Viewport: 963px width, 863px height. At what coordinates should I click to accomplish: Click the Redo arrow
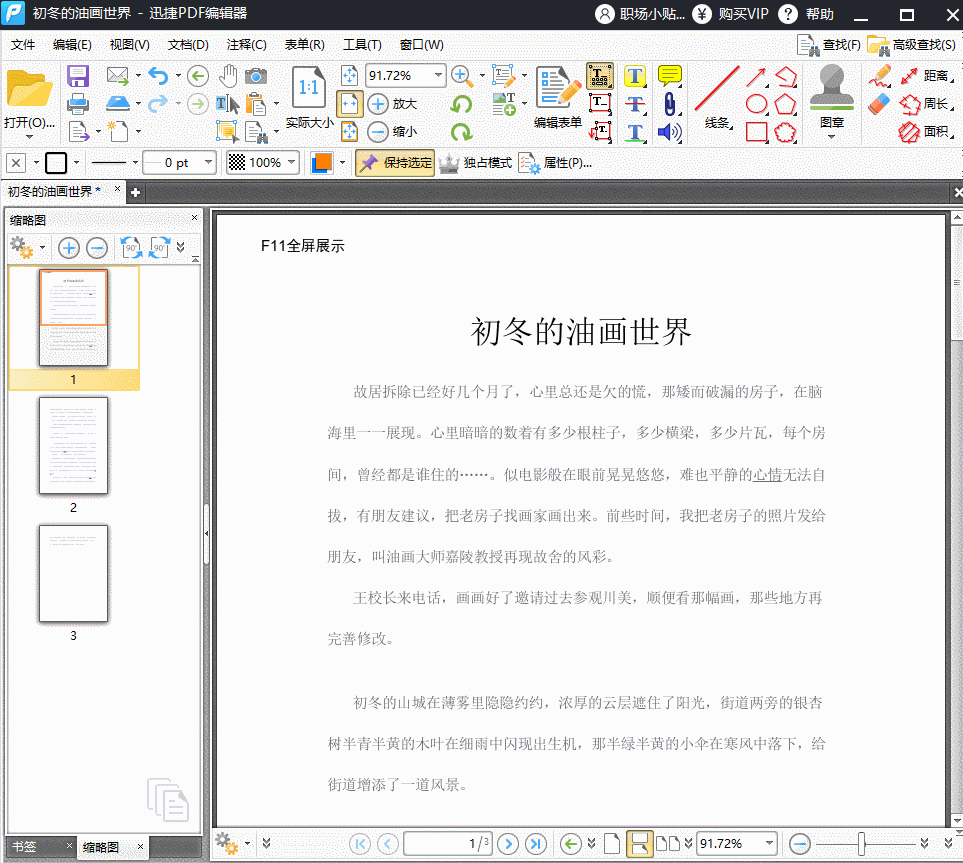[158, 104]
